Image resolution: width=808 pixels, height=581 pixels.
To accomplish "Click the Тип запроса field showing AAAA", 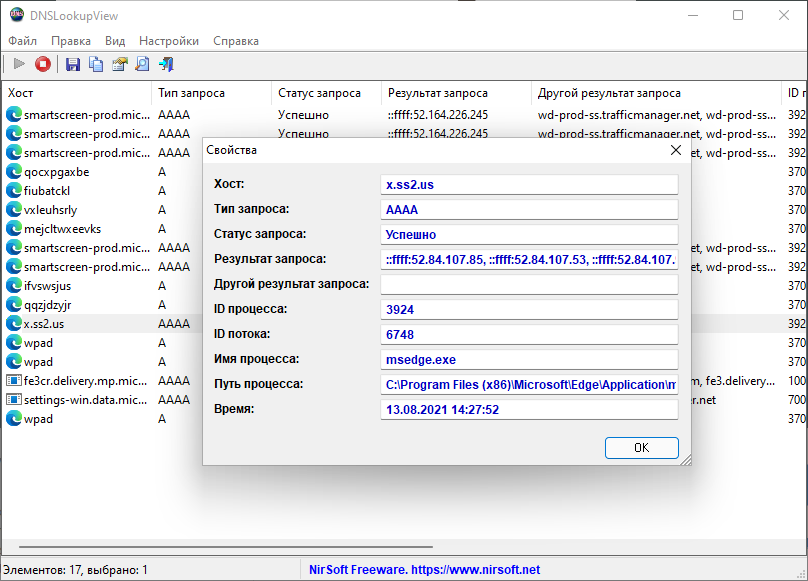I will [x=529, y=210].
